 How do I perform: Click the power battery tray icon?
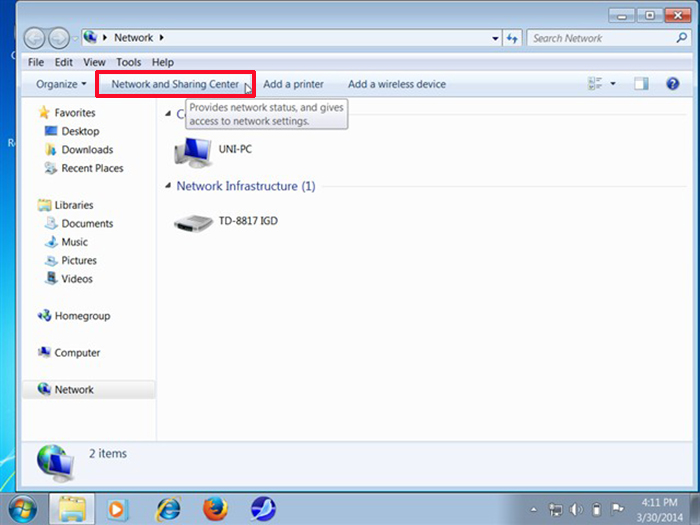[596, 509]
